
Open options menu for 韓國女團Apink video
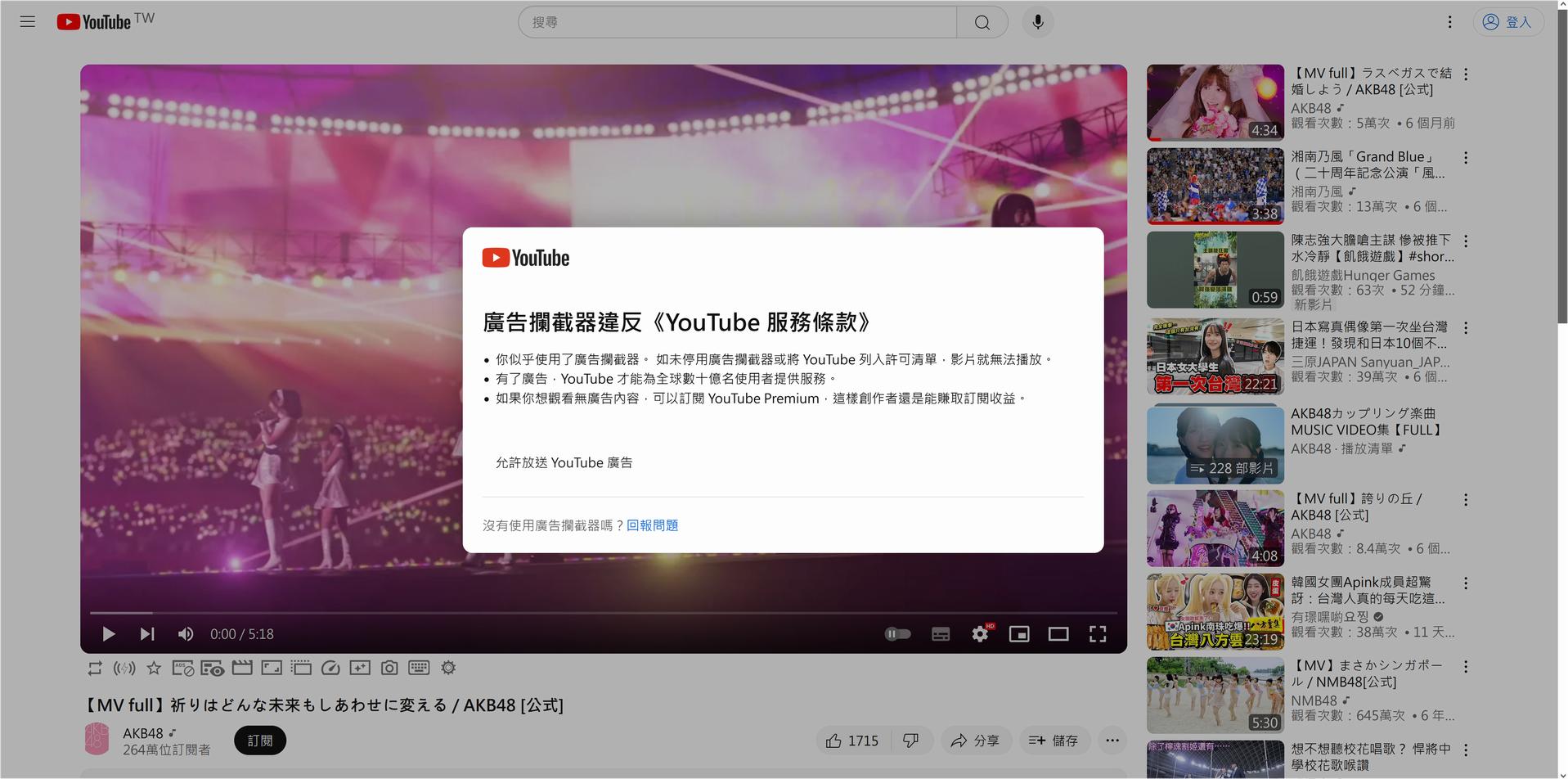1466,583
